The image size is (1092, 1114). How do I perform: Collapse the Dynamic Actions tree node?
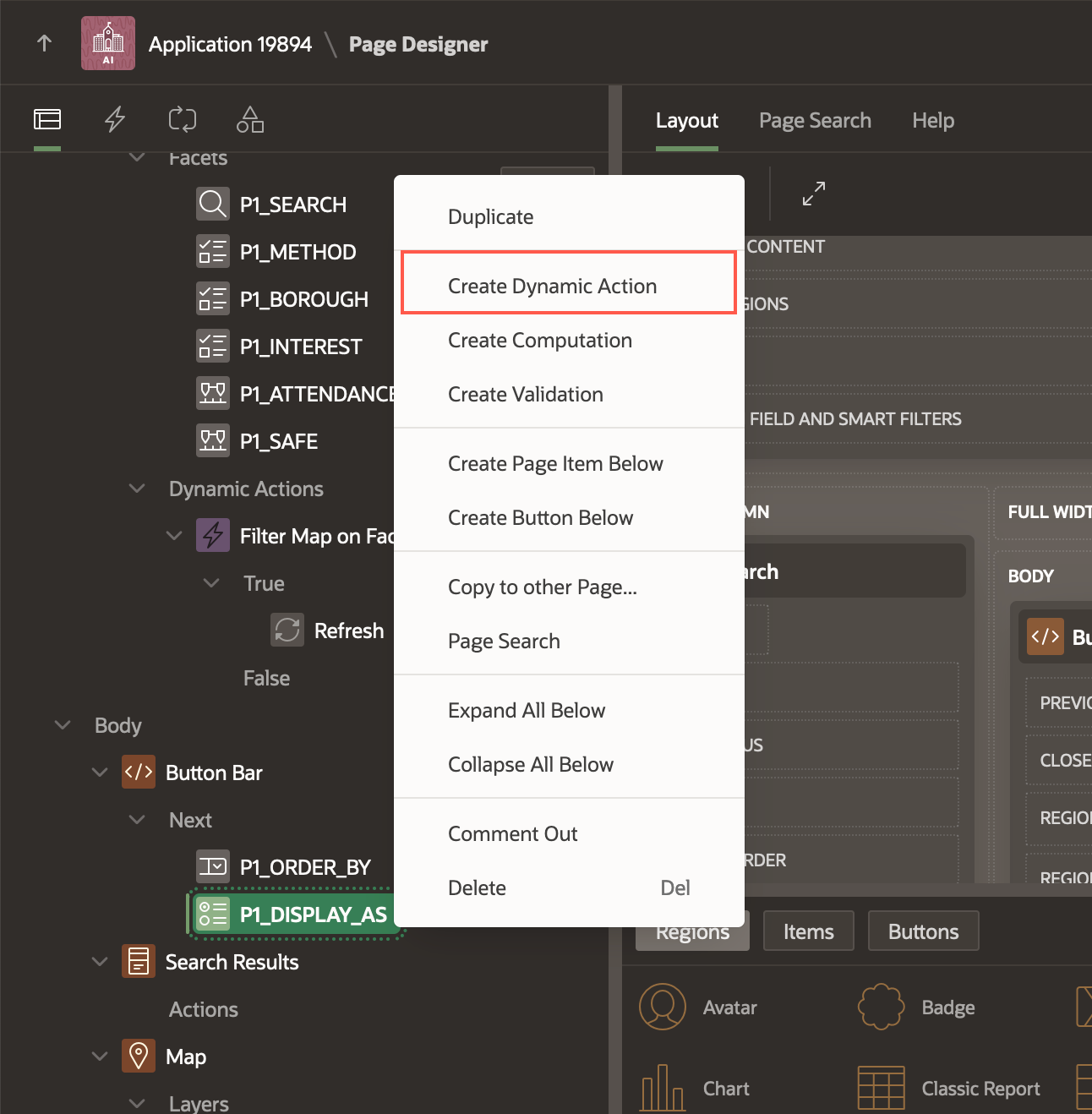(x=137, y=489)
